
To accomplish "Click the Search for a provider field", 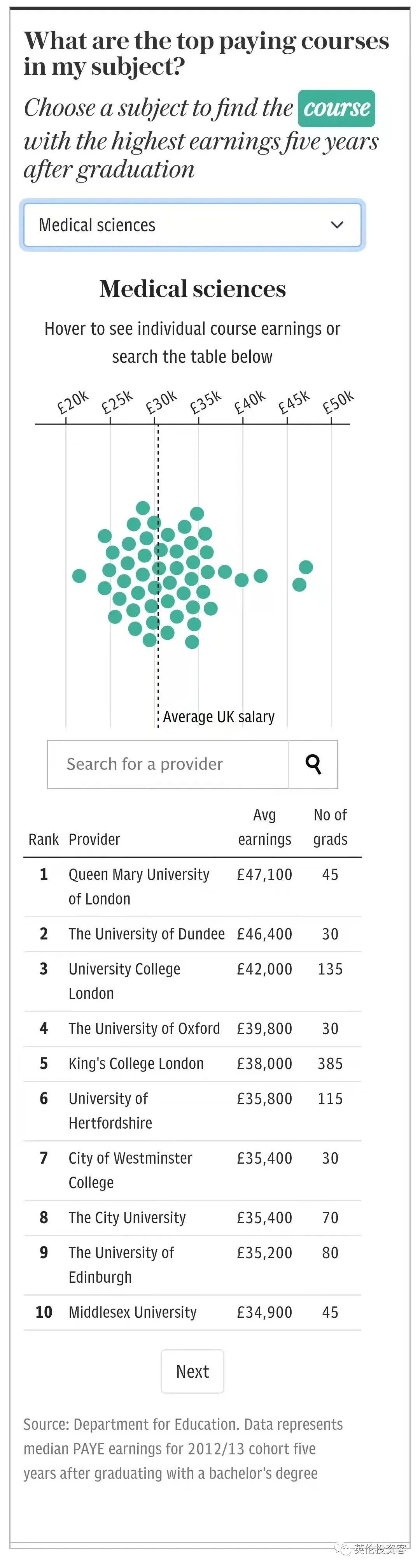I will point(168,764).
